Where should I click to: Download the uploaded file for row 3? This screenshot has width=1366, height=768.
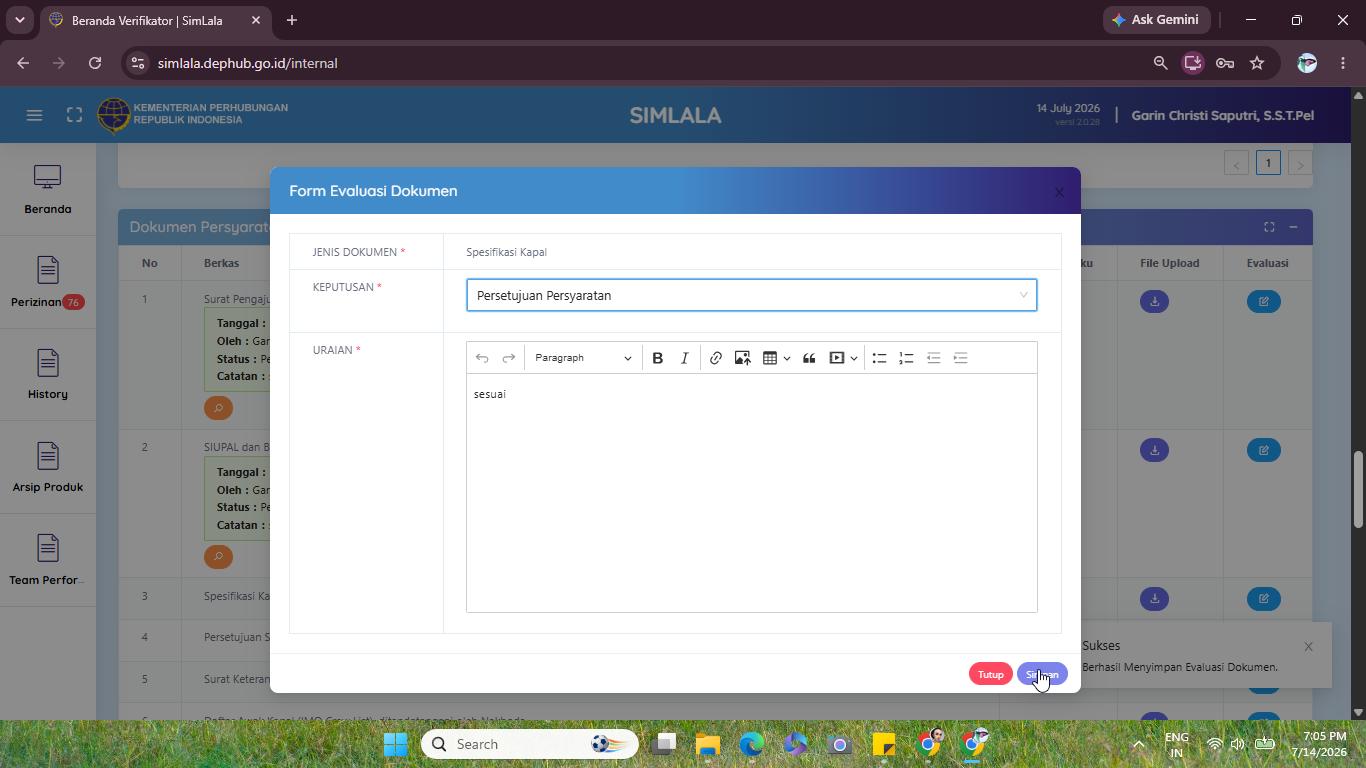pyautogui.click(x=1154, y=598)
